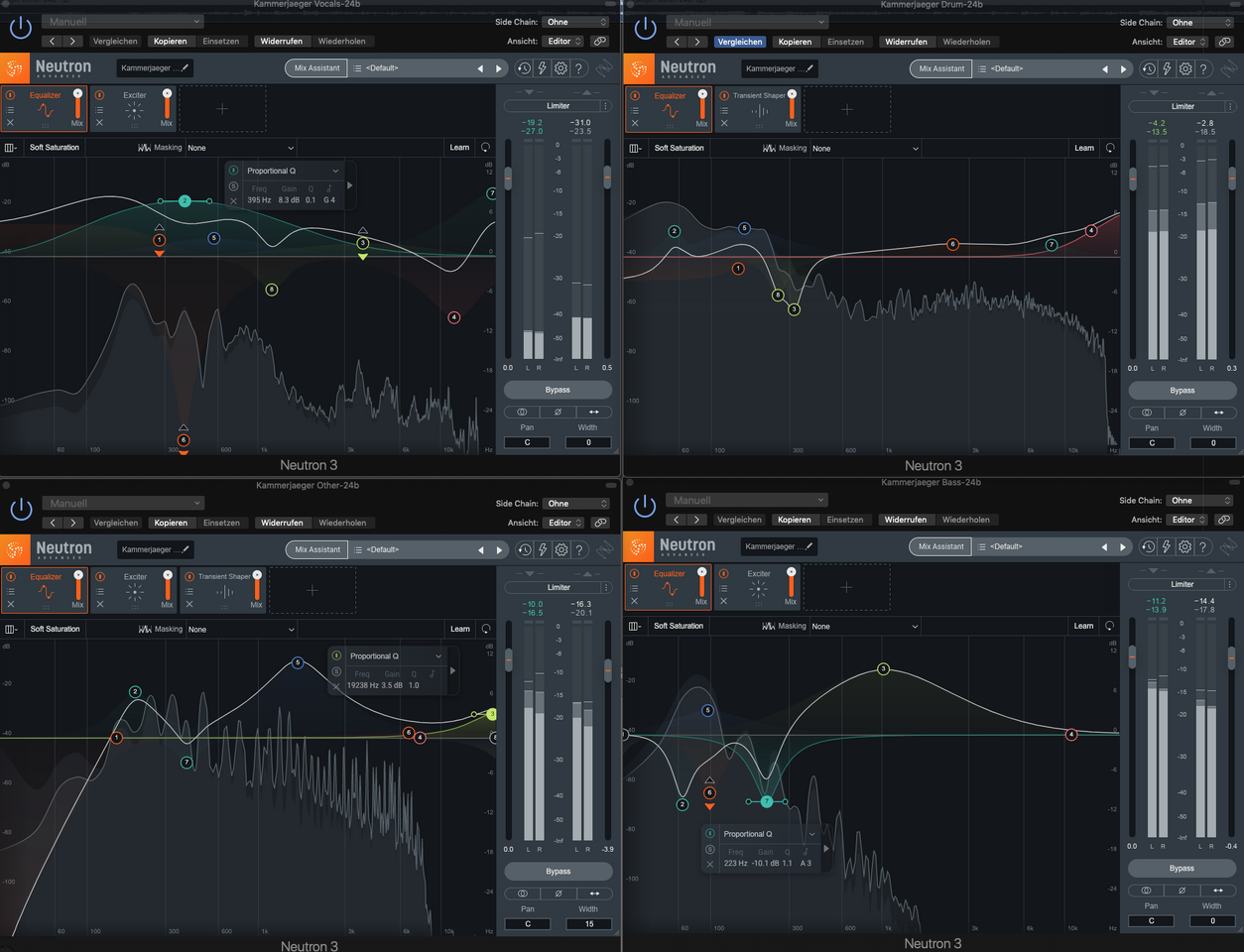1244x952 pixels.
Task: Click lightning zero-latency icon in Drum window
Action: tap(1167, 68)
